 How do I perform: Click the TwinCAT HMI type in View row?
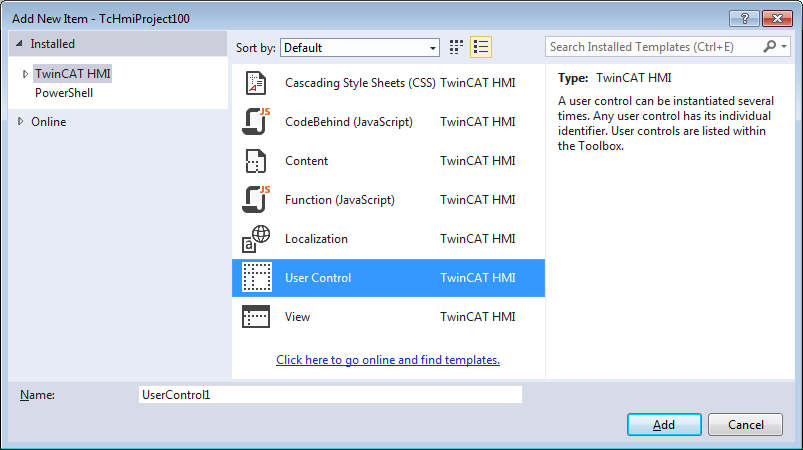pyautogui.click(x=477, y=317)
